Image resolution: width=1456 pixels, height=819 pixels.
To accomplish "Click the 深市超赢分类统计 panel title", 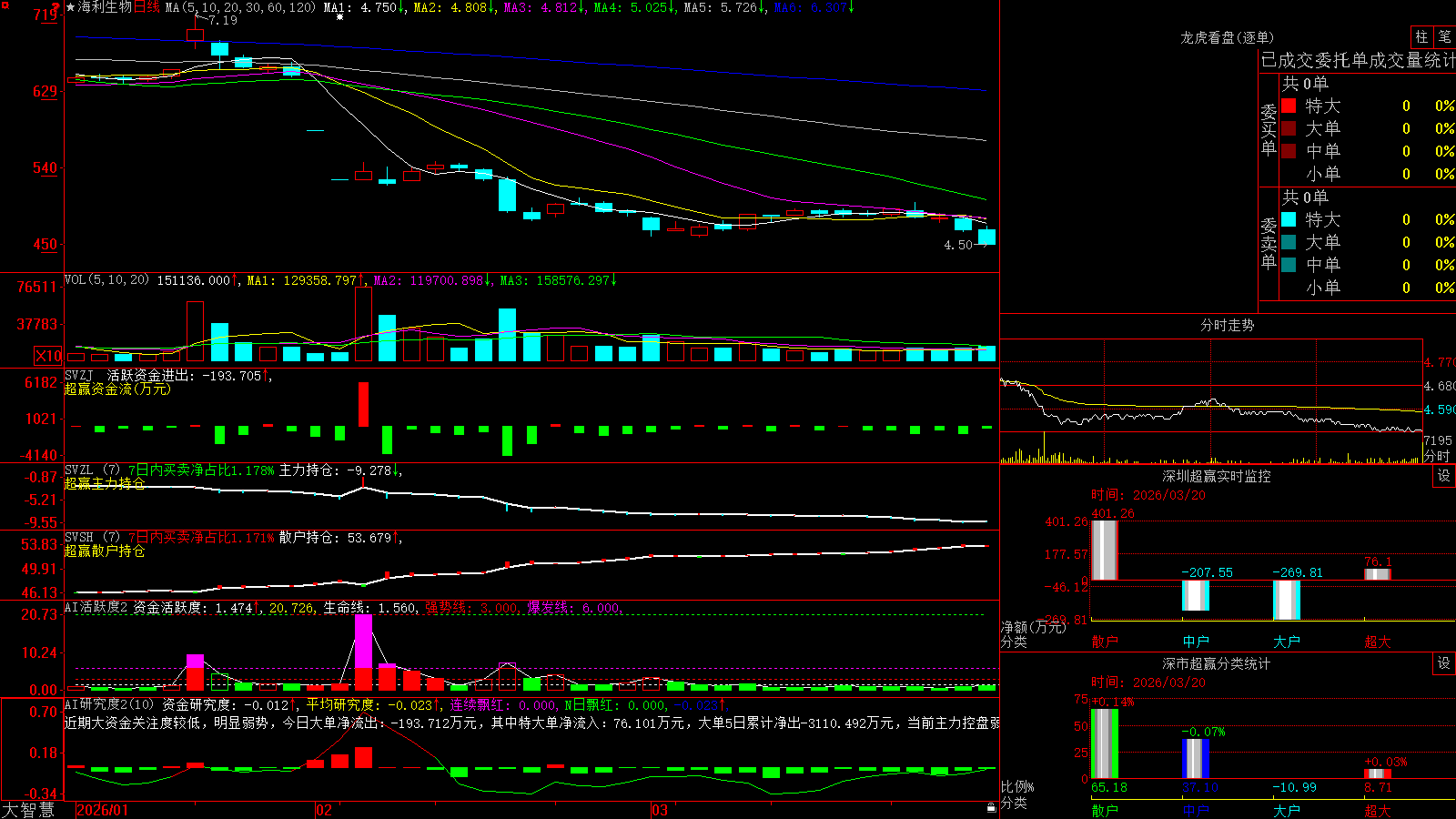I will point(1217,663).
